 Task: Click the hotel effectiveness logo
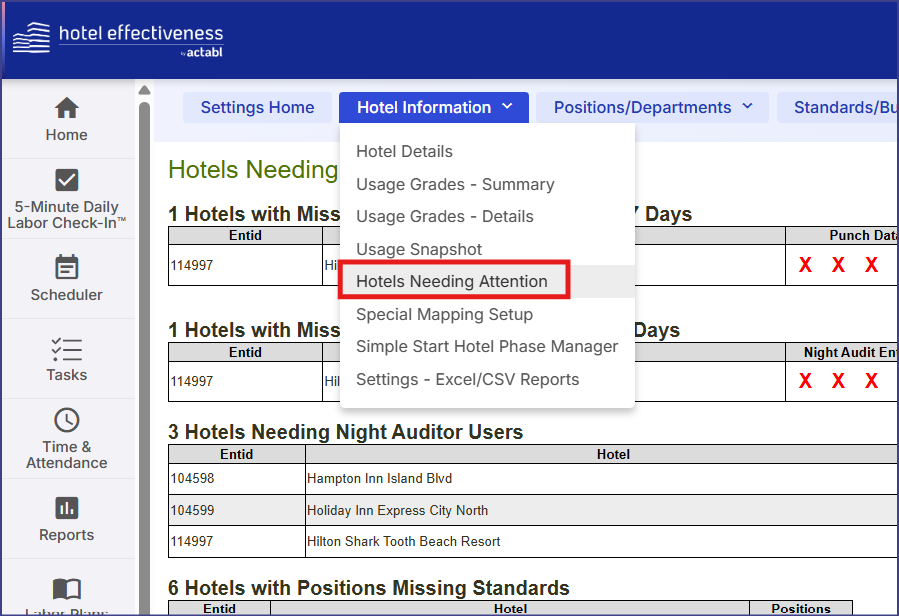click(x=118, y=39)
